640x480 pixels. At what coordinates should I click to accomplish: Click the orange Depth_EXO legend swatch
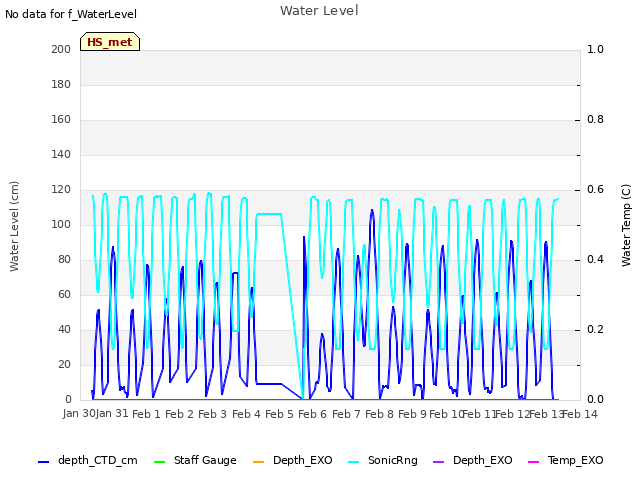(x=258, y=462)
